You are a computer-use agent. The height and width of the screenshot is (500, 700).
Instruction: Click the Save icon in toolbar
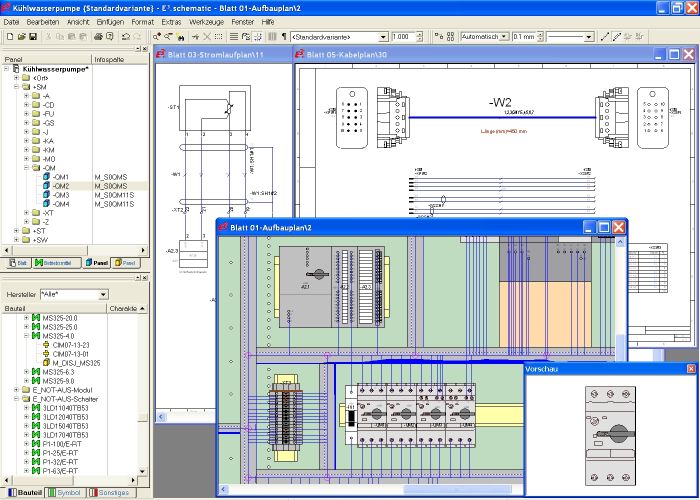(32, 37)
